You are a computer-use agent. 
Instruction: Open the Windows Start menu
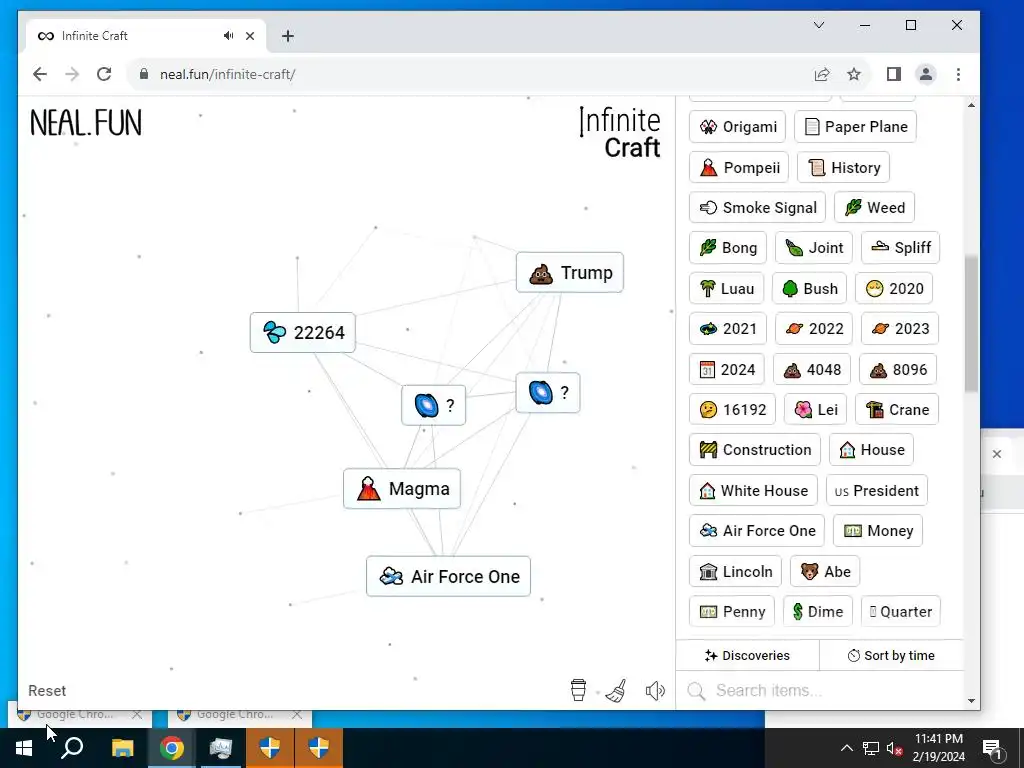click(24, 748)
